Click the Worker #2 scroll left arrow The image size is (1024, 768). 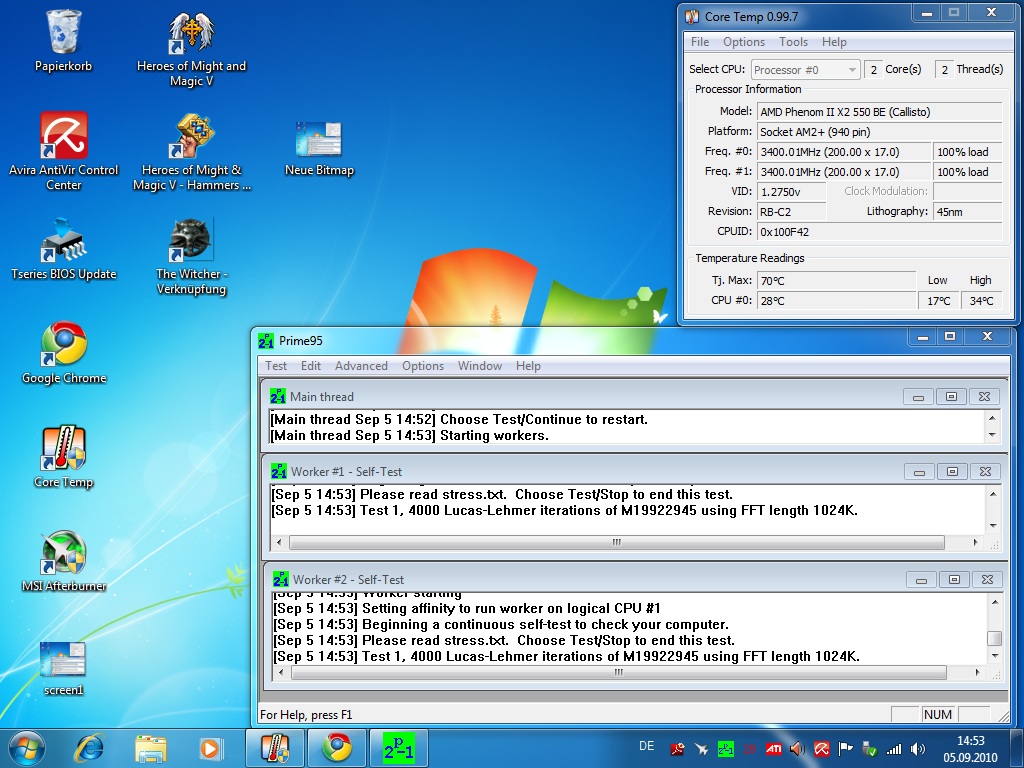click(281, 672)
